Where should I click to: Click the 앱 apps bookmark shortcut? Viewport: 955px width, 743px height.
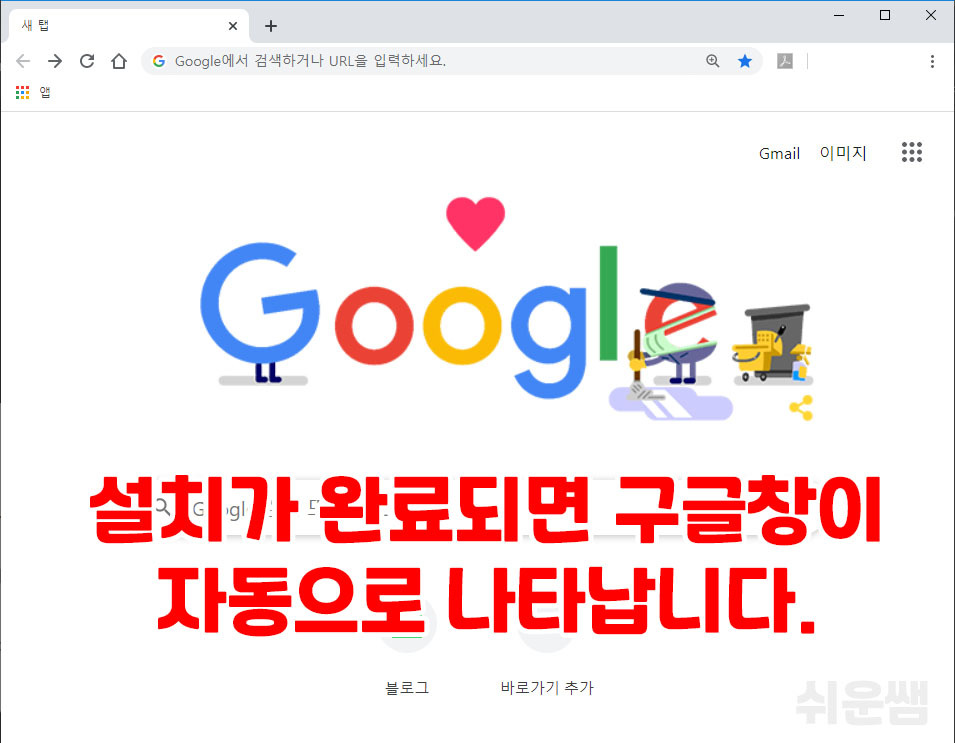pyautogui.click(x=33, y=93)
